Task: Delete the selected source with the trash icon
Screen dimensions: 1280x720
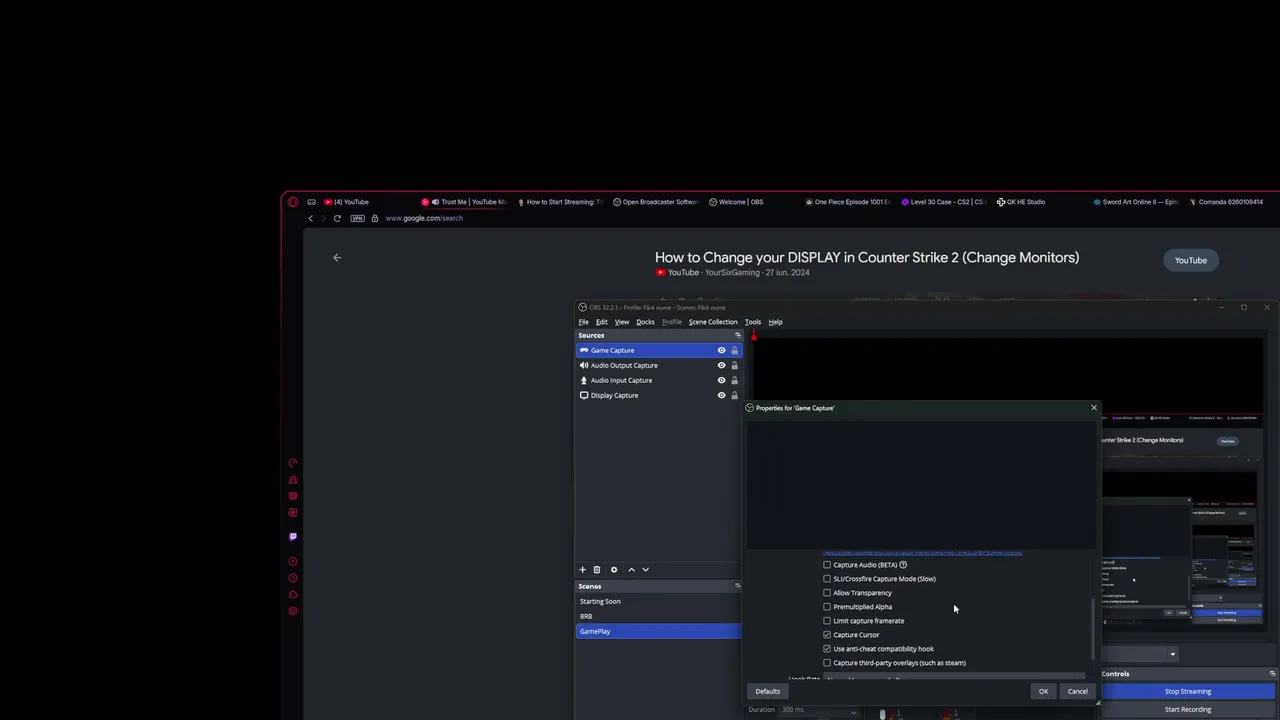Action: coord(597,570)
